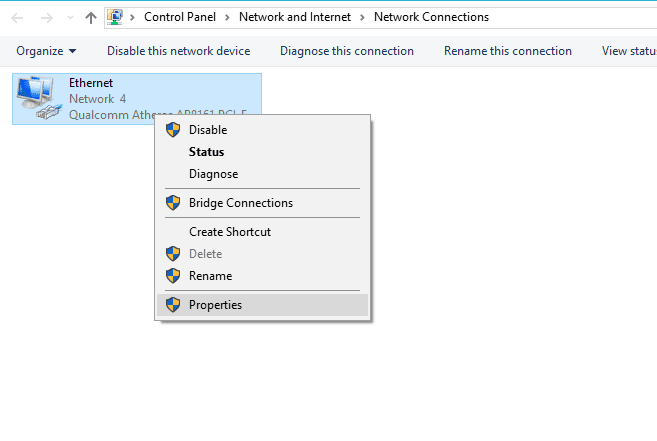657x441 pixels.
Task: Click the Up one level arrow
Action: tap(91, 18)
